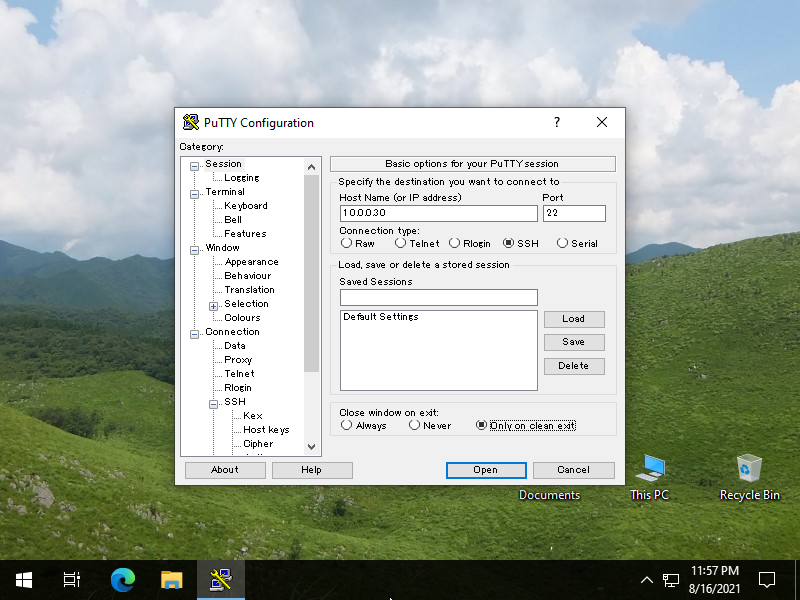The height and width of the screenshot is (600, 800).
Task: Open the Proxy category
Action: [x=238, y=360]
